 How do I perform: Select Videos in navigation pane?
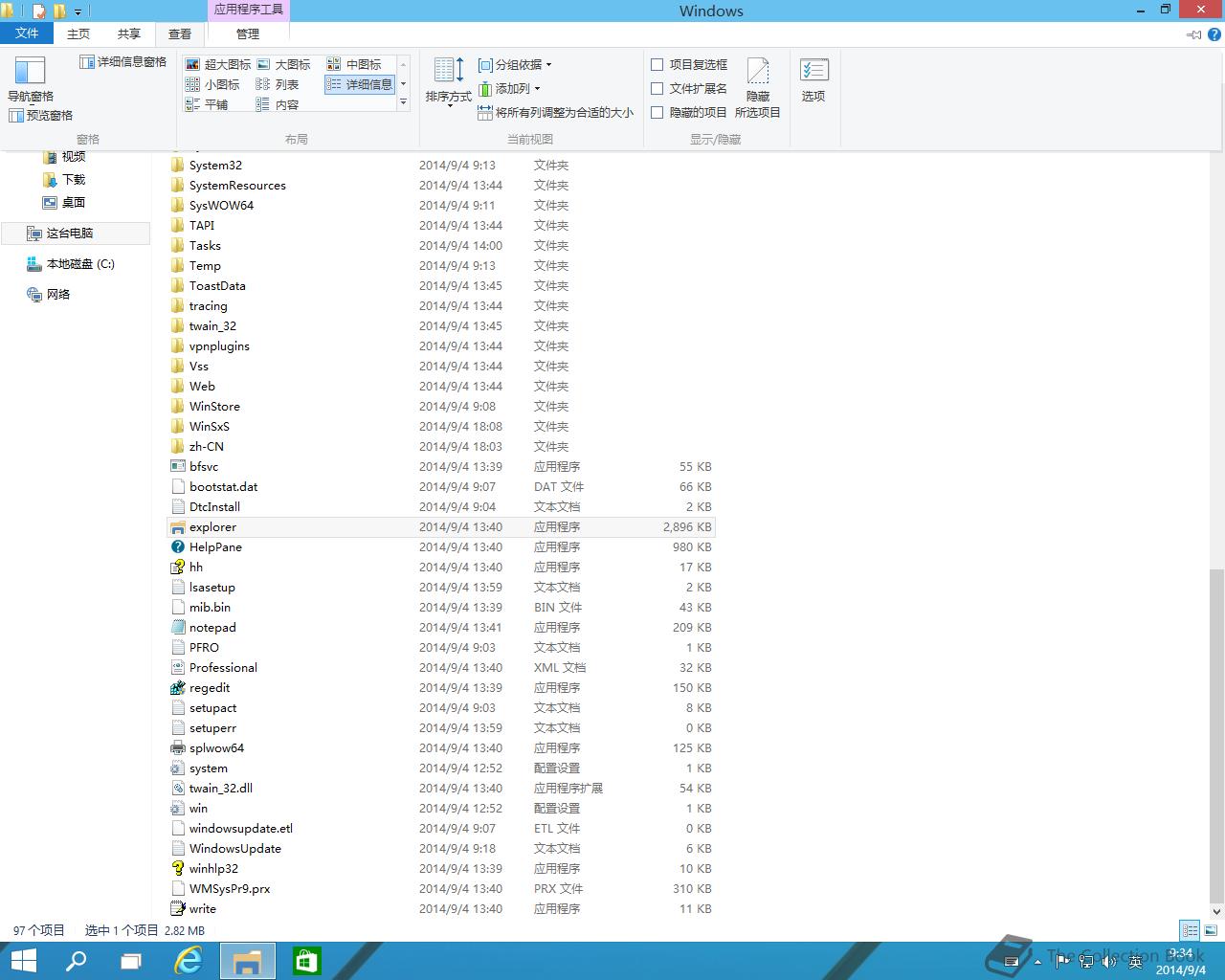64,156
